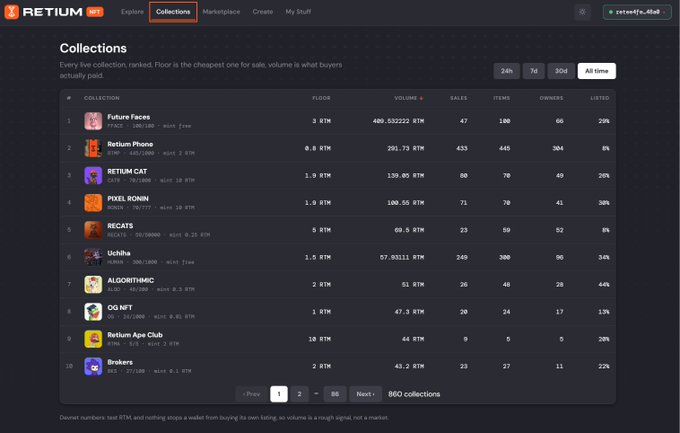Switch time range to 30d

tap(561, 71)
